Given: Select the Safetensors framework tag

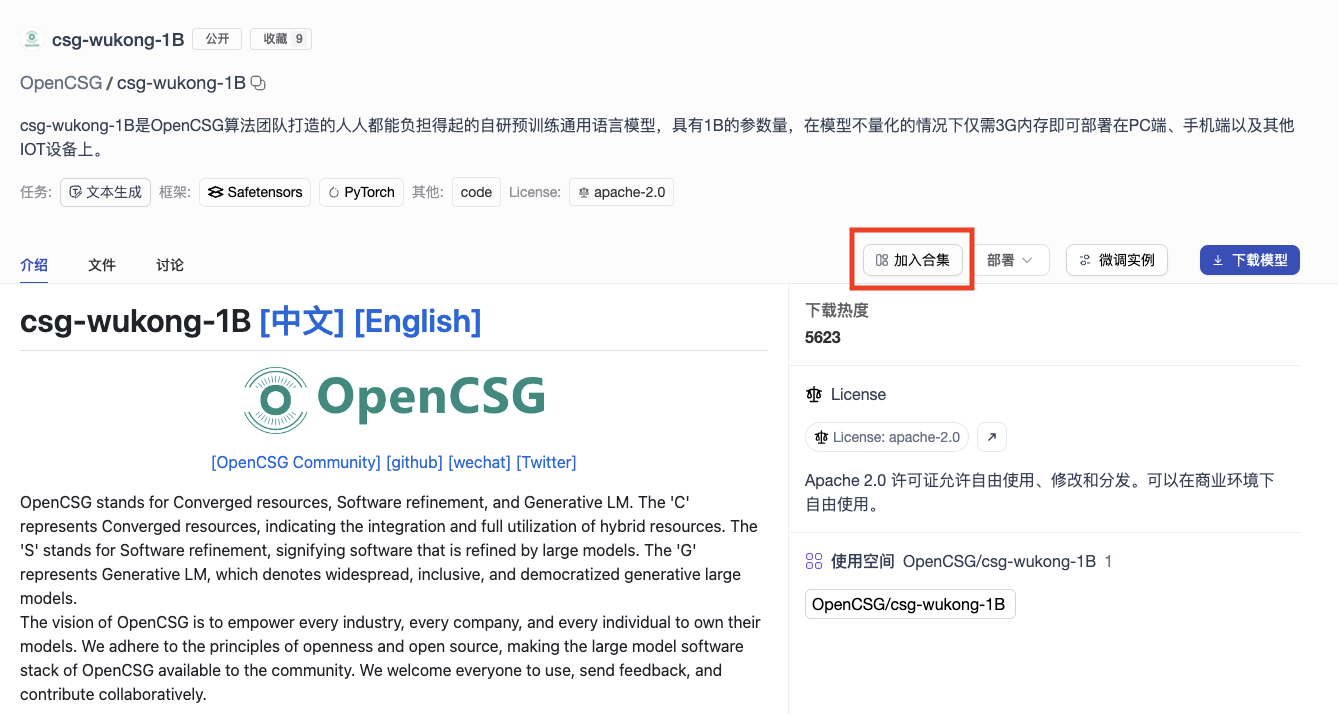Looking at the screenshot, I should [x=255, y=192].
